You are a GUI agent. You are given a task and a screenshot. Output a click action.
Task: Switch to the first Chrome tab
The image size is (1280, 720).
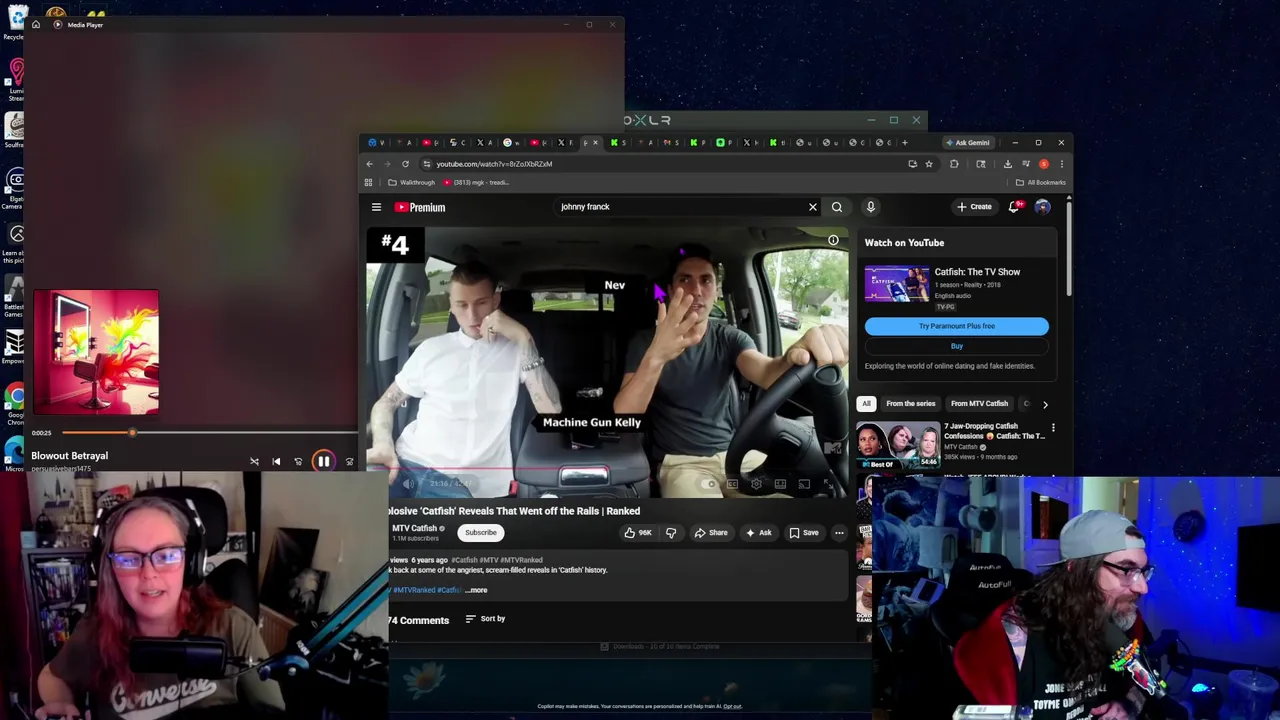[x=376, y=142]
